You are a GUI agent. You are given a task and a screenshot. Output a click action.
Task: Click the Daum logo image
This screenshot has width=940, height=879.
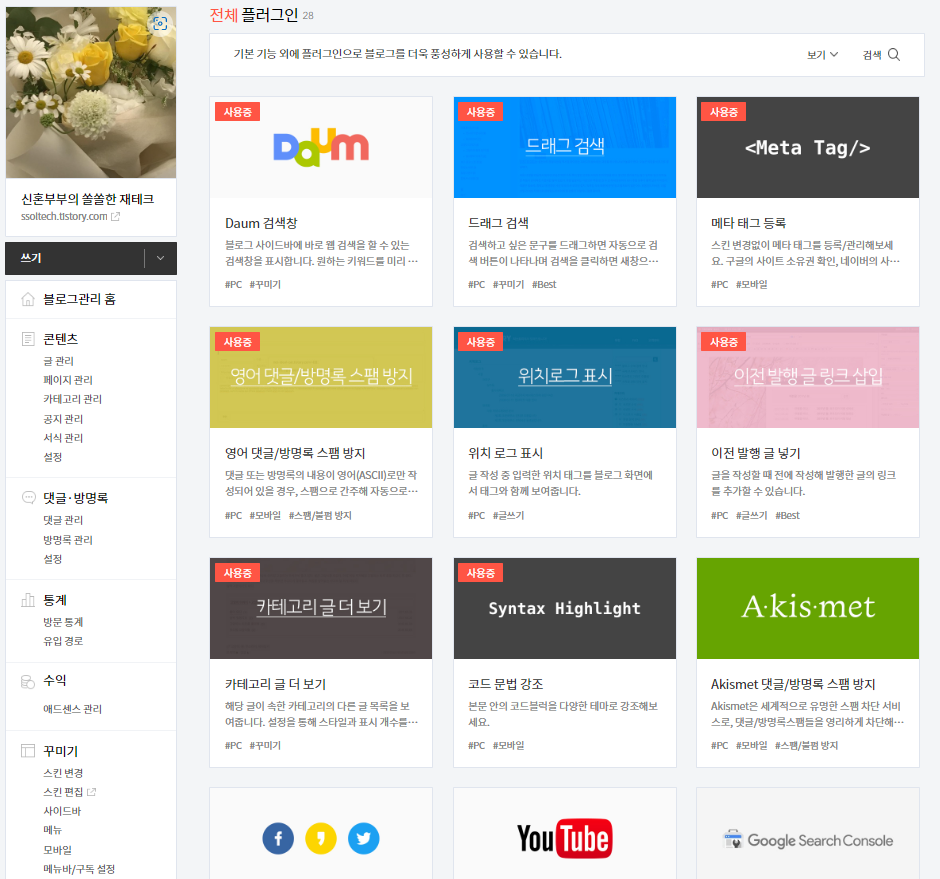click(321, 147)
